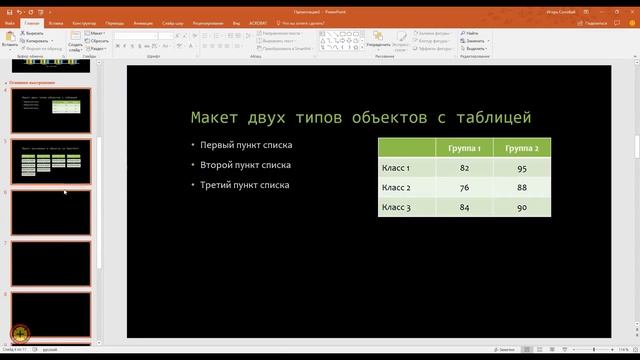Viewport: 640px width, 360px height.
Task: Adjust the zoom slider handle in status bar
Action: pyautogui.click(x=594, y=350)
